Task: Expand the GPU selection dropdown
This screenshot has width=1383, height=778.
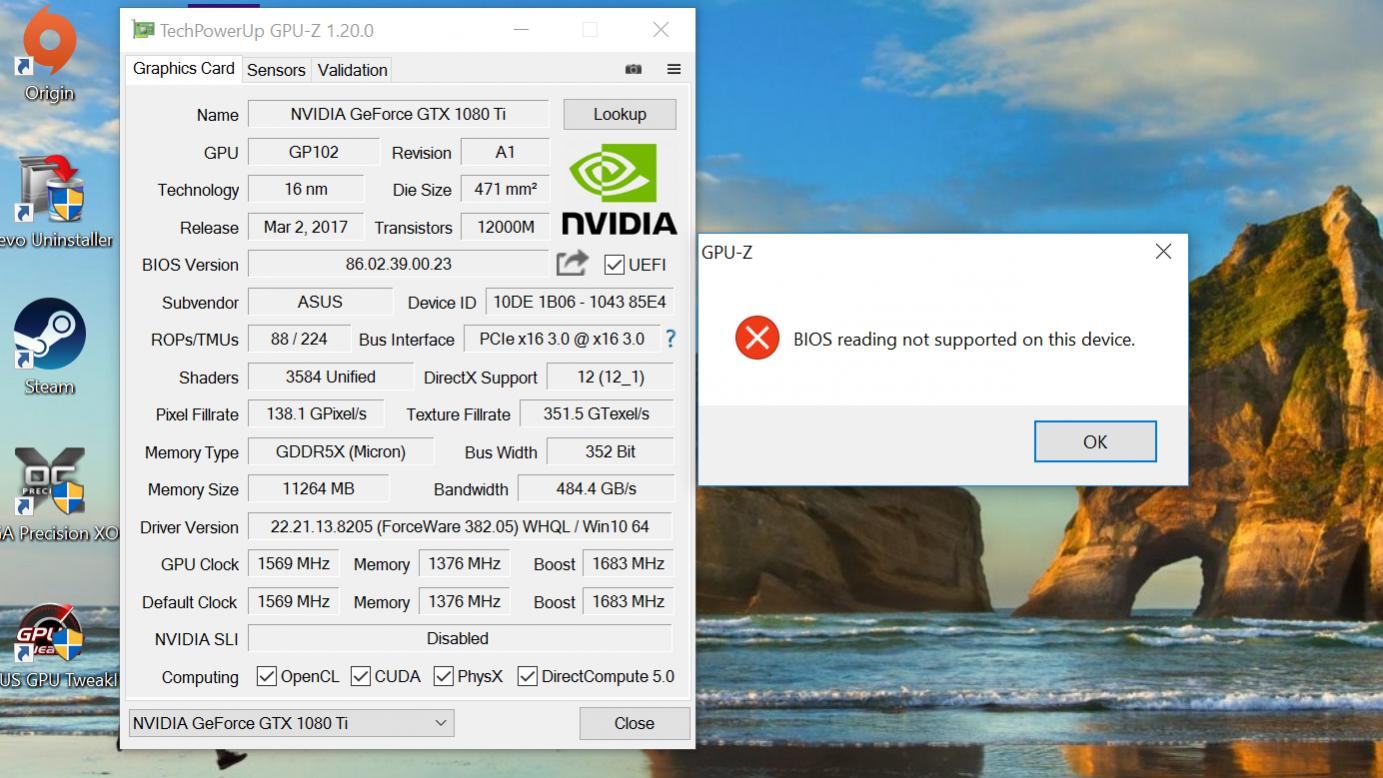Action: pos(291,723)
